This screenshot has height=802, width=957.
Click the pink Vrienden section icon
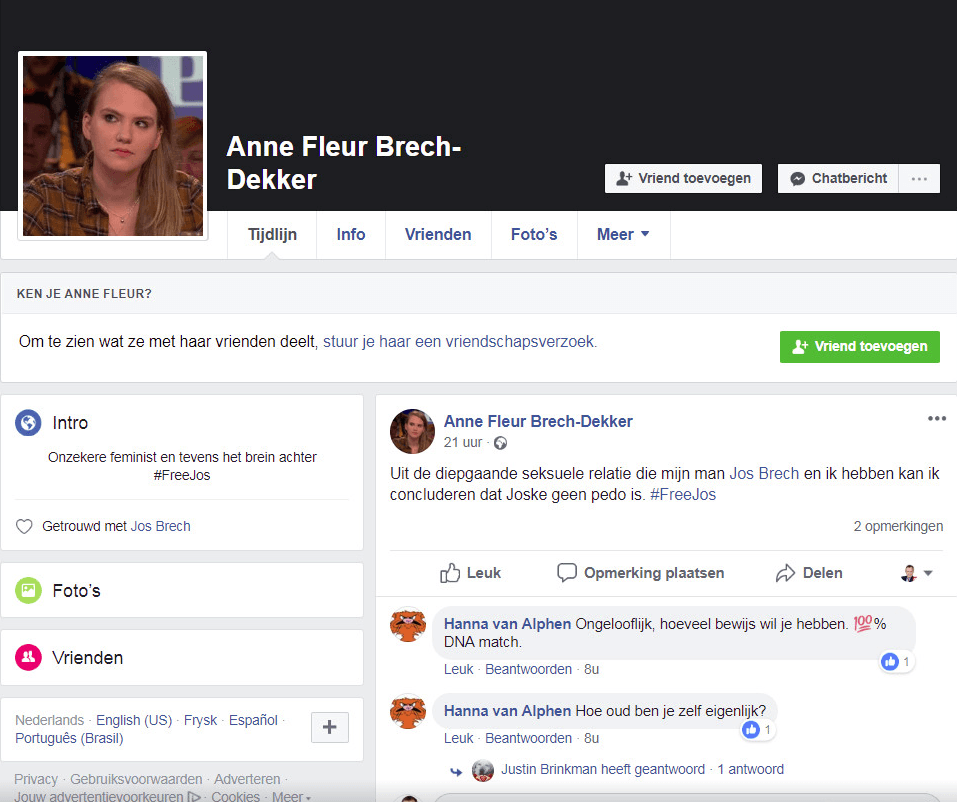28,658
